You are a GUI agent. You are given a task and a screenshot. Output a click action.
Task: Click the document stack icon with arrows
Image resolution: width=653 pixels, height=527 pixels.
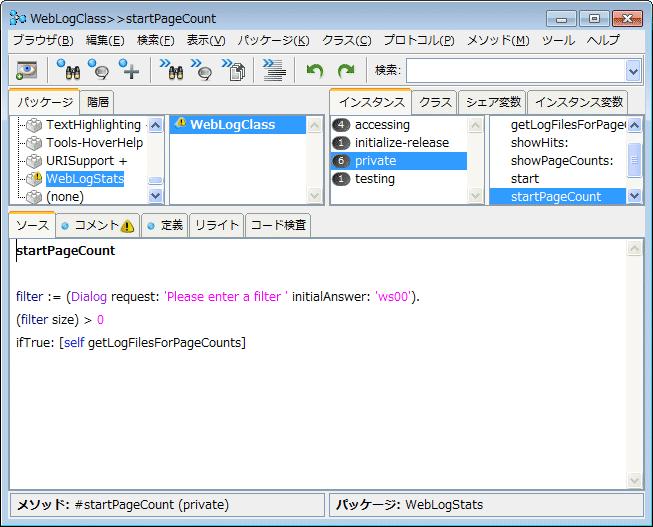[234, 70]
